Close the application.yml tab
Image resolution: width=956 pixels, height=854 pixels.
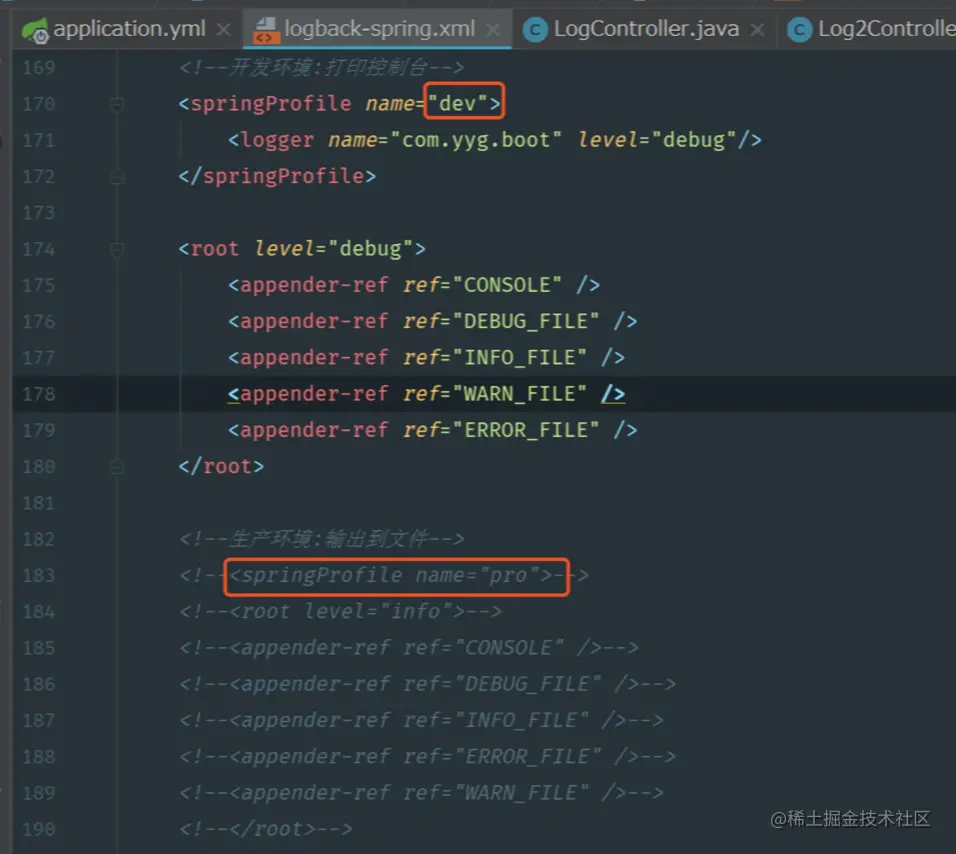click(224, 29)
